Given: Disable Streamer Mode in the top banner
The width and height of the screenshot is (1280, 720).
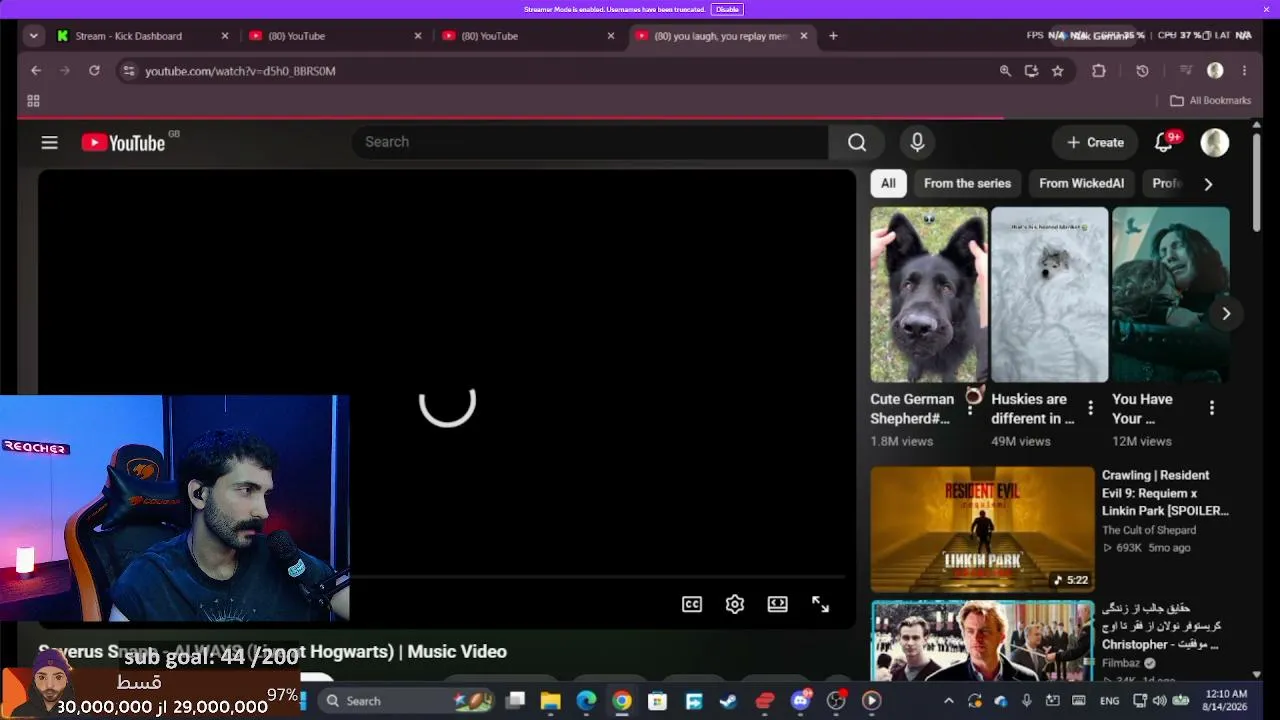Looking at the screenshot, I should coord(727,9).
